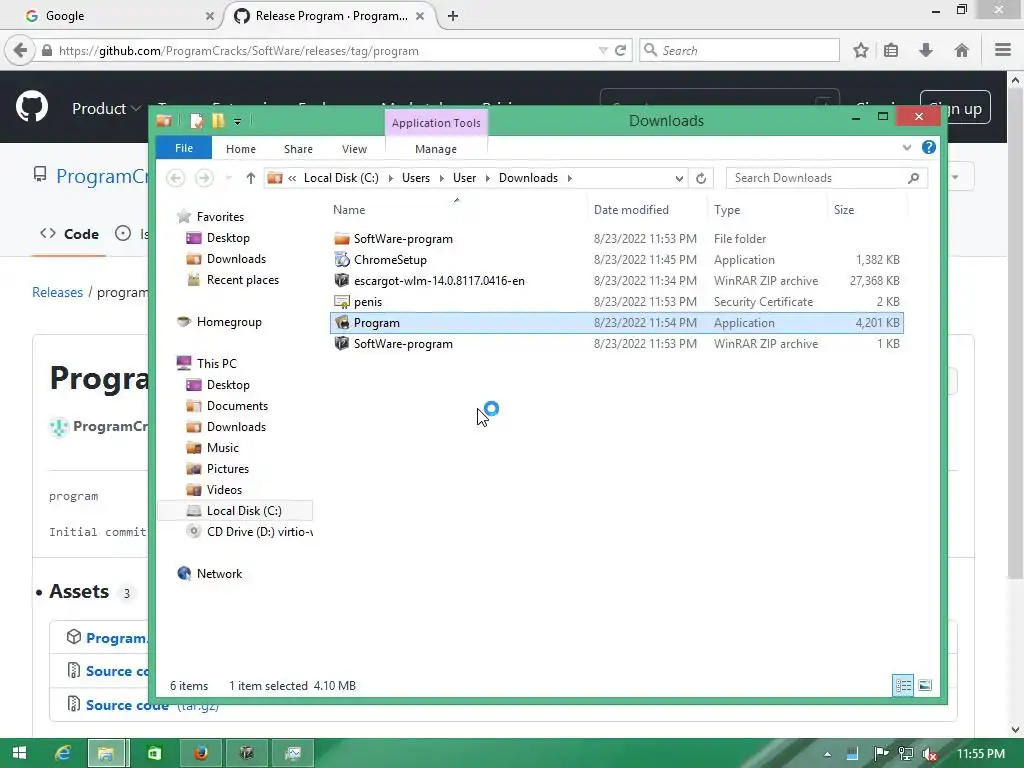Select Local Disk (C:) in tree
The height and width of the screenshot is (768, 1024).
236,511
